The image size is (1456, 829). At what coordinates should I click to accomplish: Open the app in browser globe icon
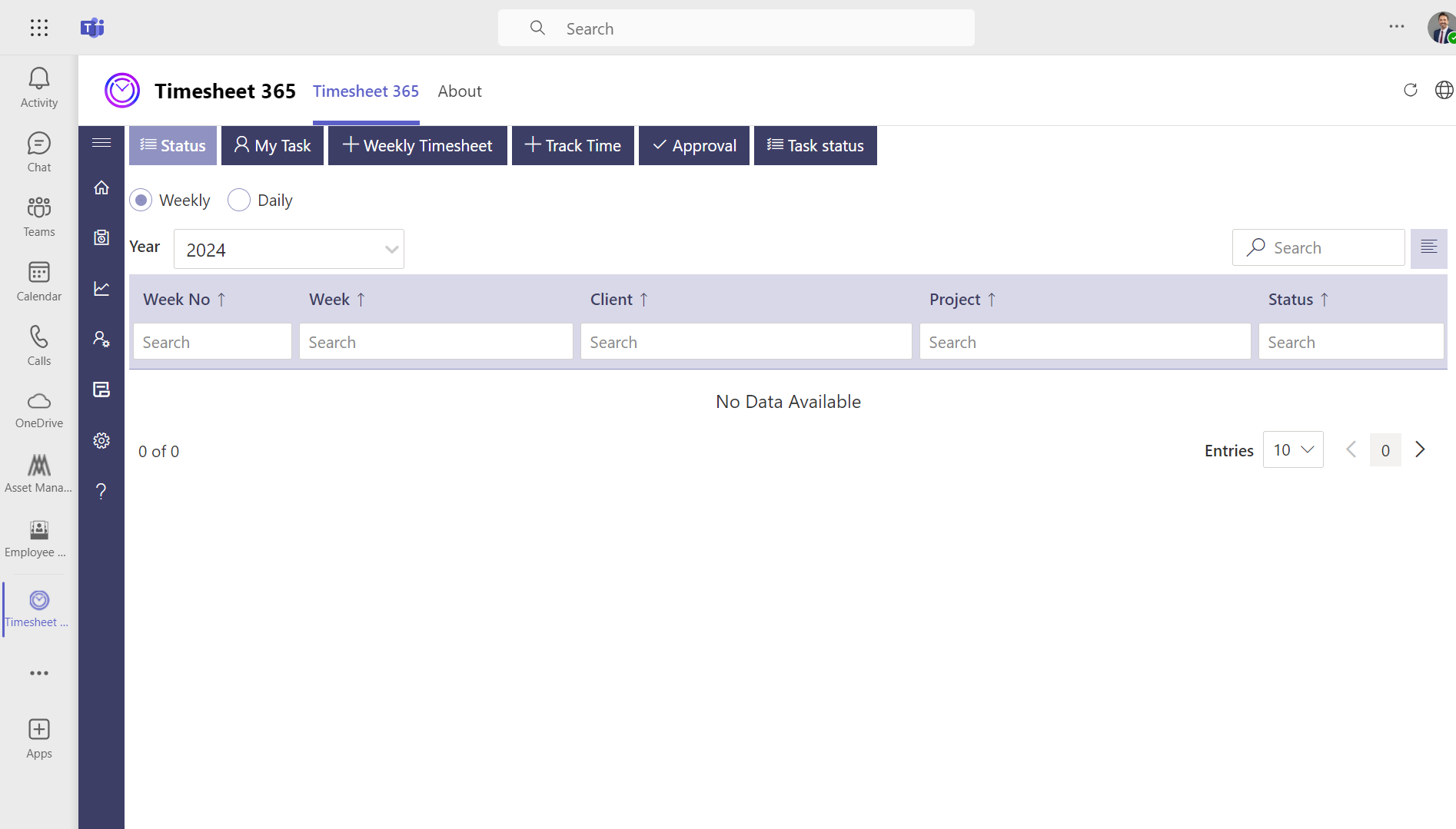pyautogui.click(x=1444, y=90)
